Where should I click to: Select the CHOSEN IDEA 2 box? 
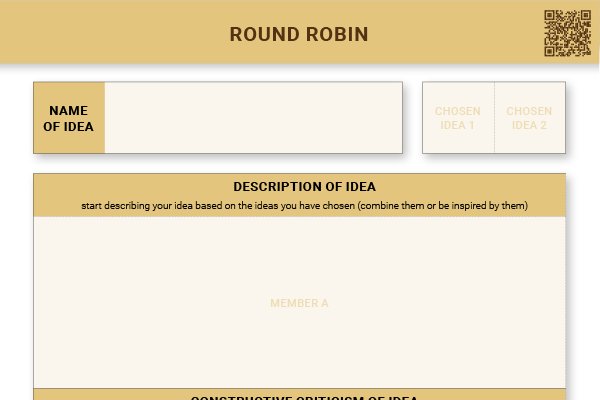pyautogui.click(x=530, y=118)
